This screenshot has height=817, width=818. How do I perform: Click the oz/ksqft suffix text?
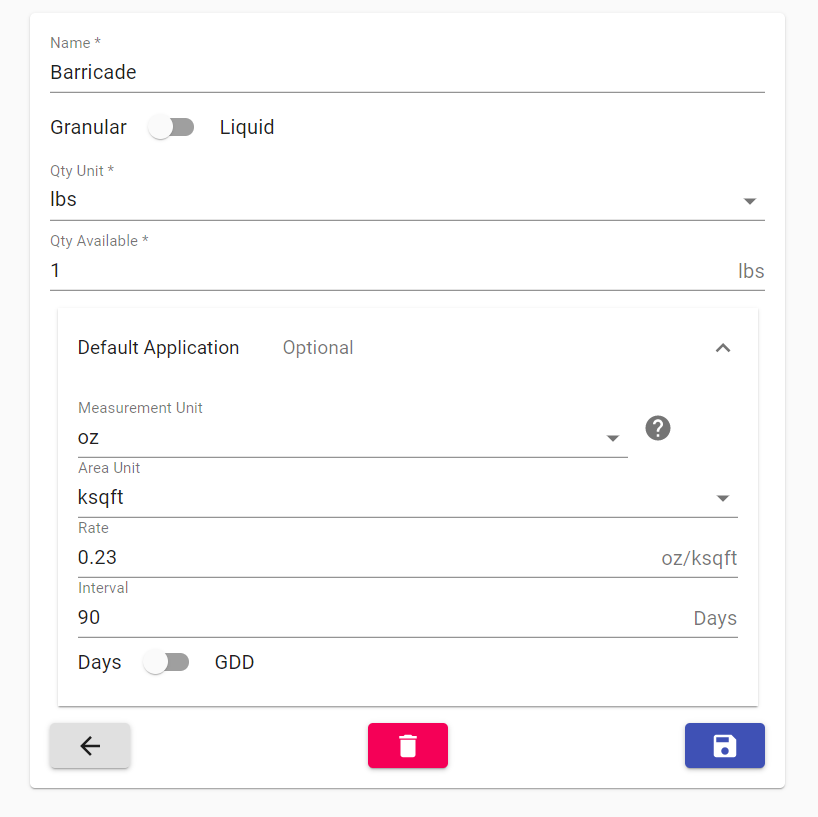699,558
